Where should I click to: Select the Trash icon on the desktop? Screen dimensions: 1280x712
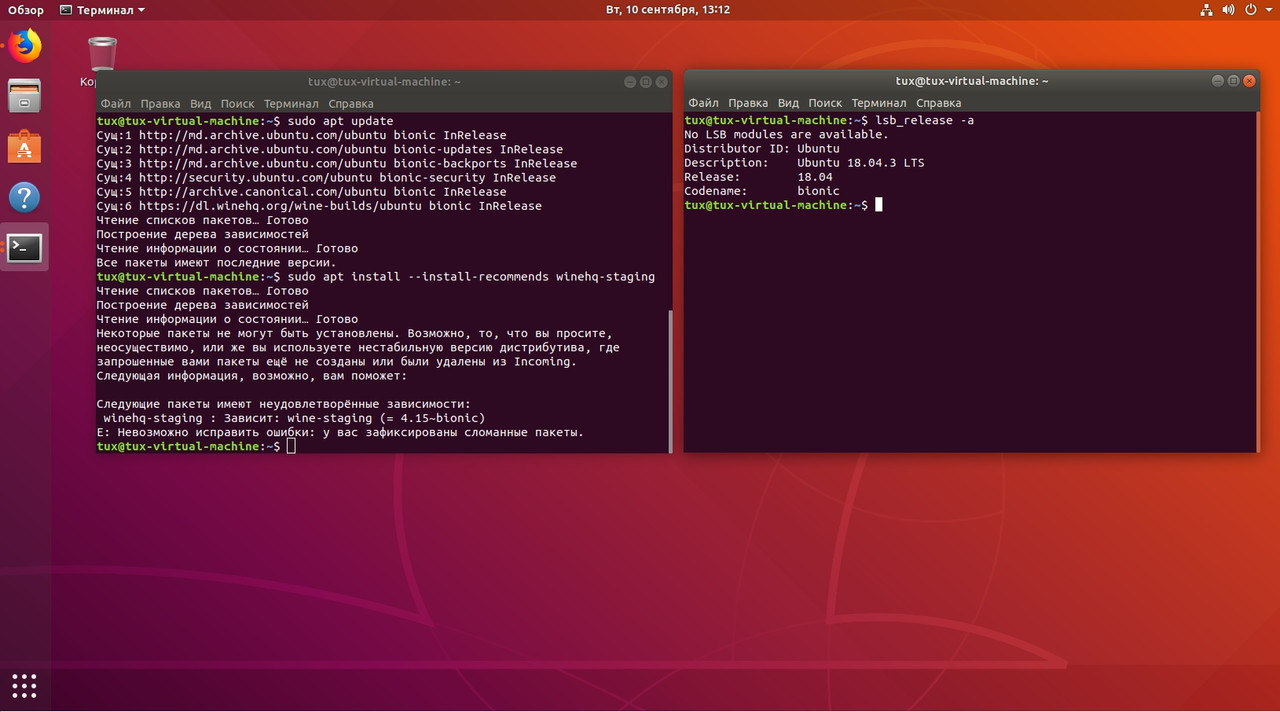click(102, 54)
